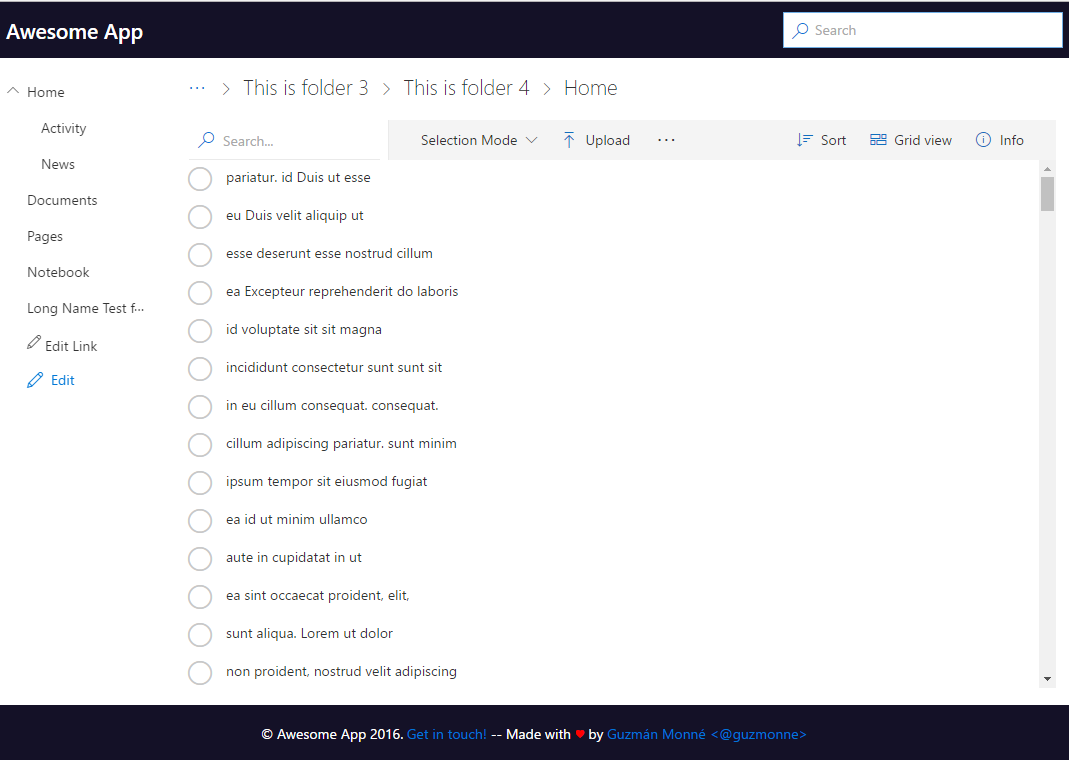Click the Info circle icon
This screenshot has width=1069, height=760.
983,140
